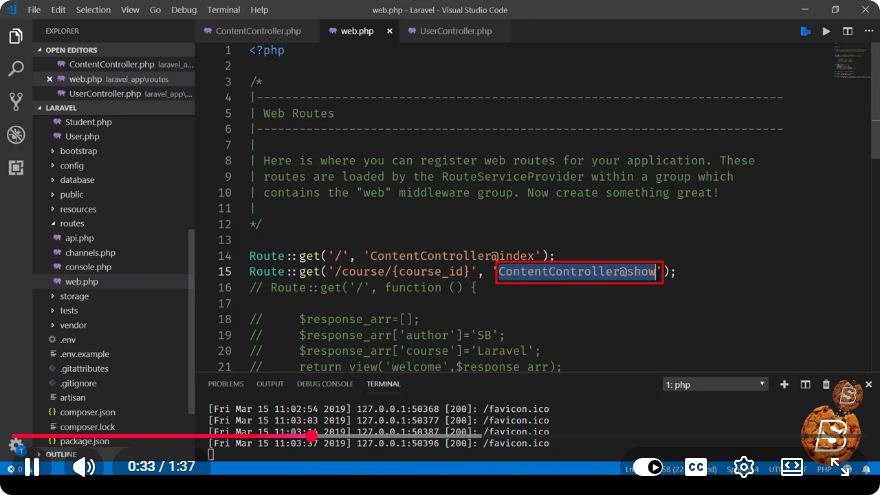Collapse the routes folder
This screenshot has height=495, width=880.
click(71, 223)
